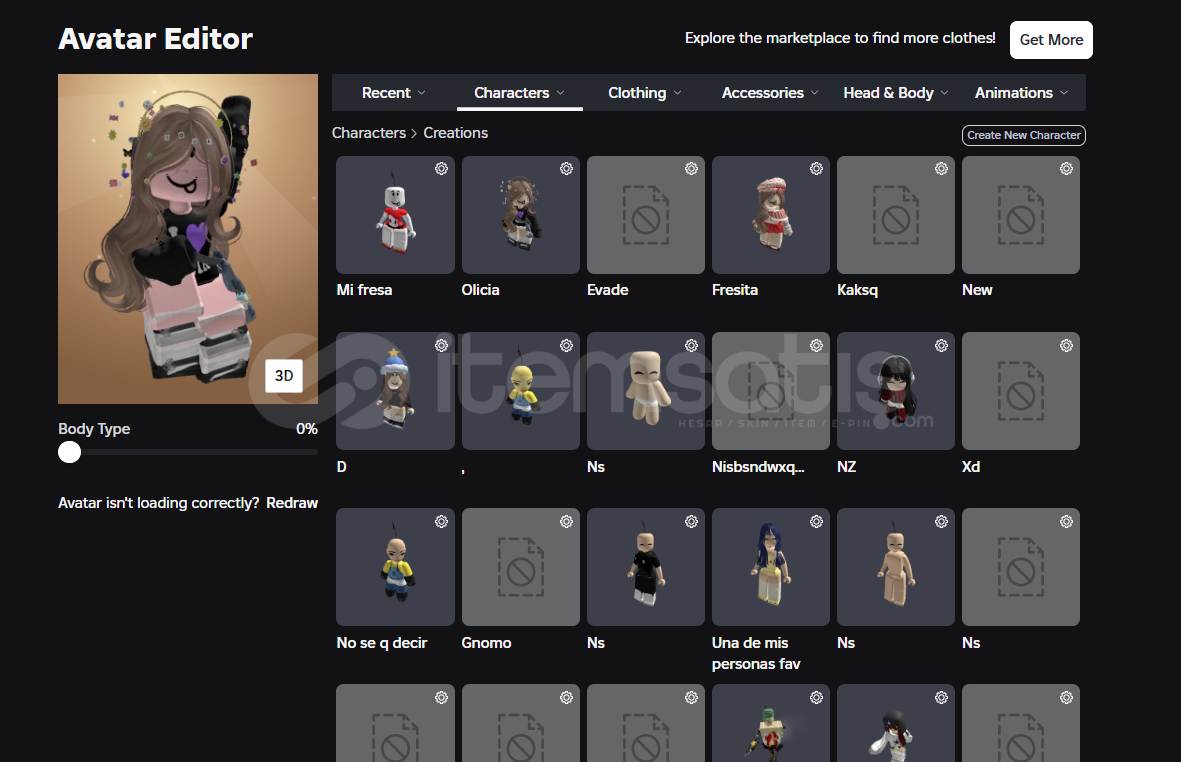Go to Characters in the breadcrumb

pyautogui.click(x=369, y=133)
